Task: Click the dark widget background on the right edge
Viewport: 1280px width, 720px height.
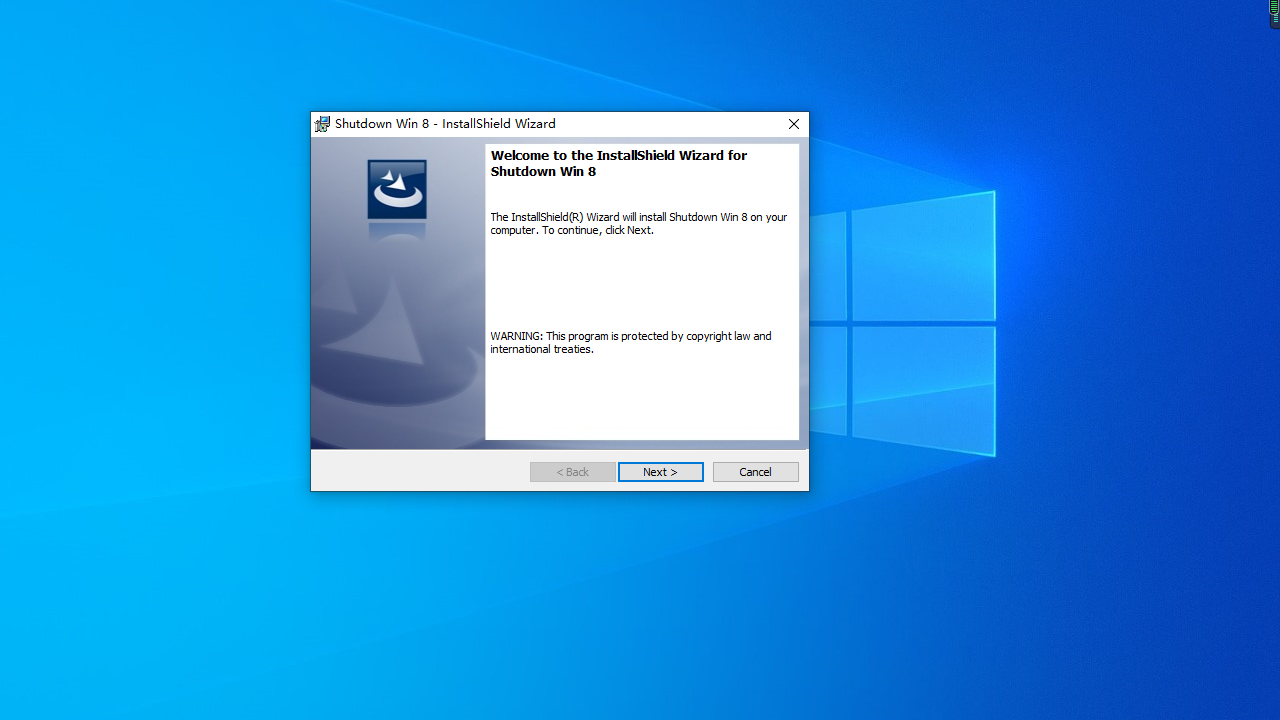Action: pyautogui.click(x=1271, y=26)
